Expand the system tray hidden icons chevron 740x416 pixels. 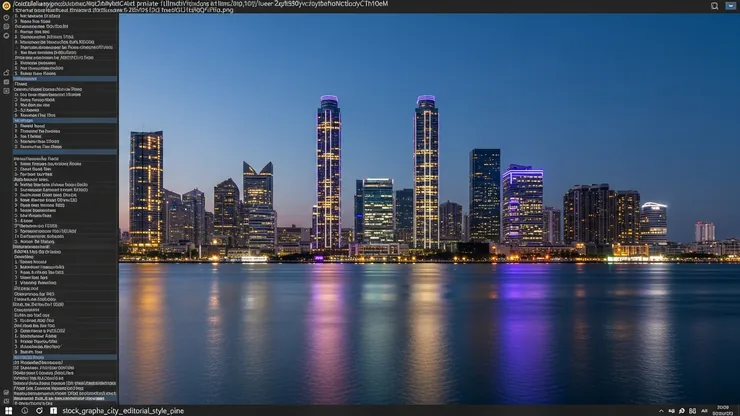(661, 411)
